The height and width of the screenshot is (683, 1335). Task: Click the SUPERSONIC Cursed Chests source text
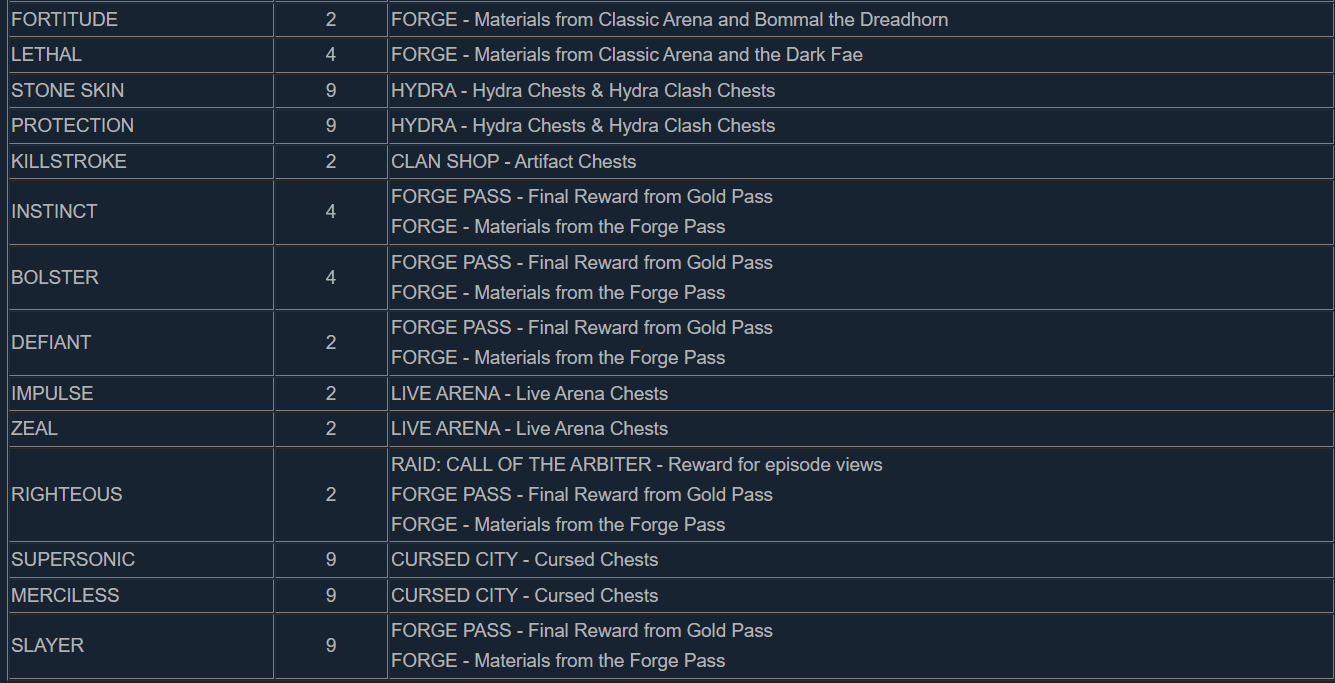[x=525, y=559]
